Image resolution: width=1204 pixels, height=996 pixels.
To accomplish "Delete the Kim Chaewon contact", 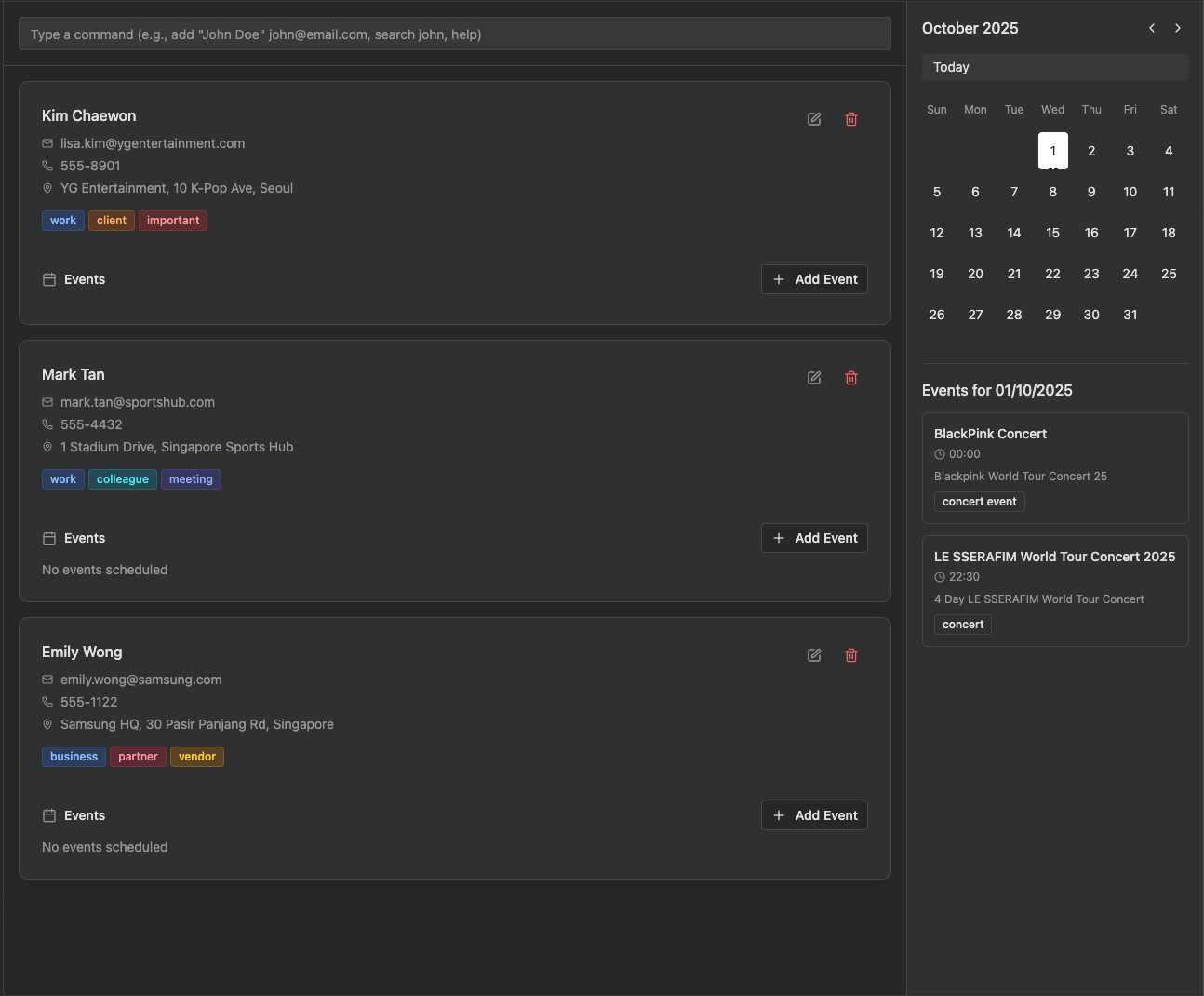I will point(851,119).
